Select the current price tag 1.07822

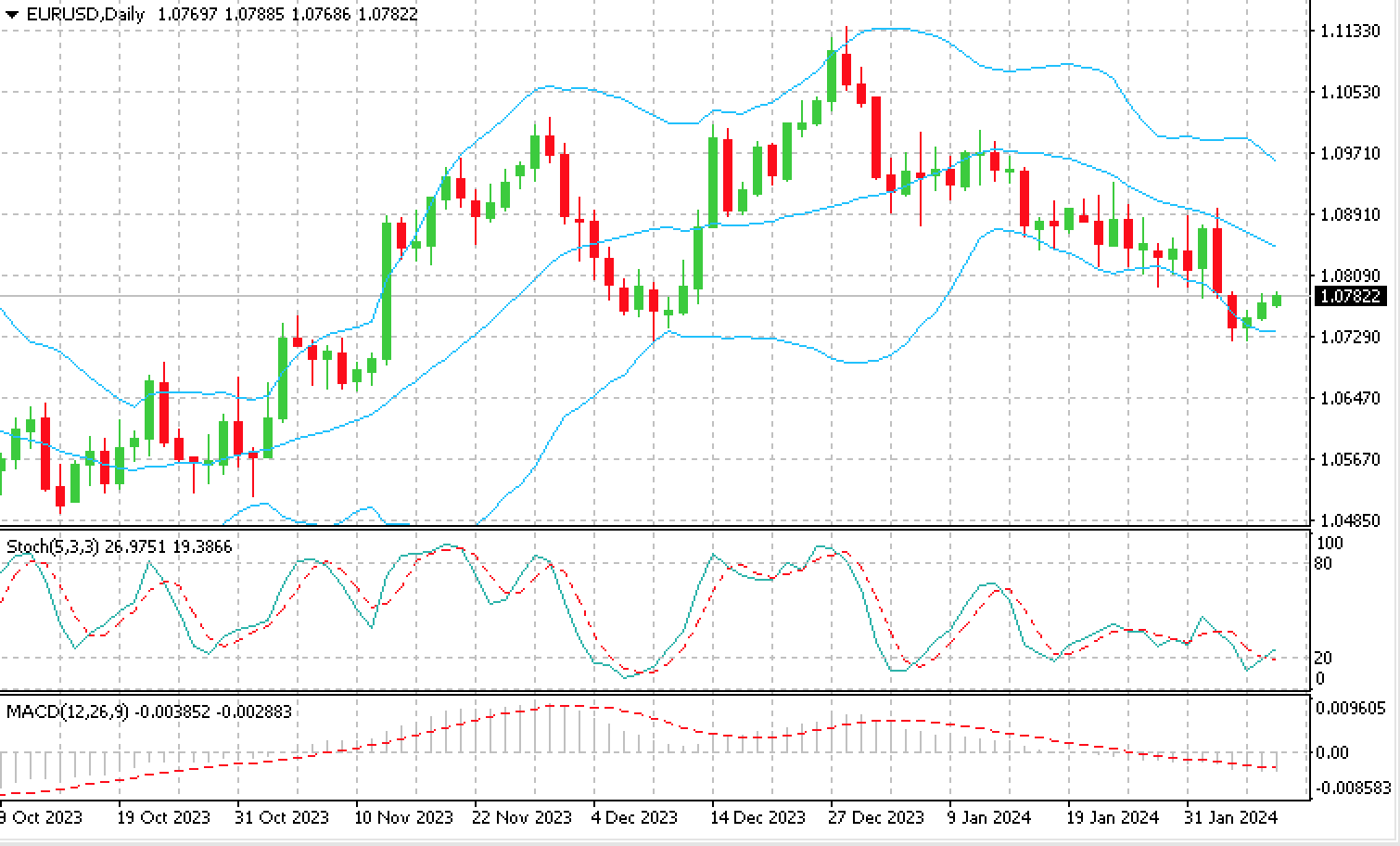click(1350, 297)
